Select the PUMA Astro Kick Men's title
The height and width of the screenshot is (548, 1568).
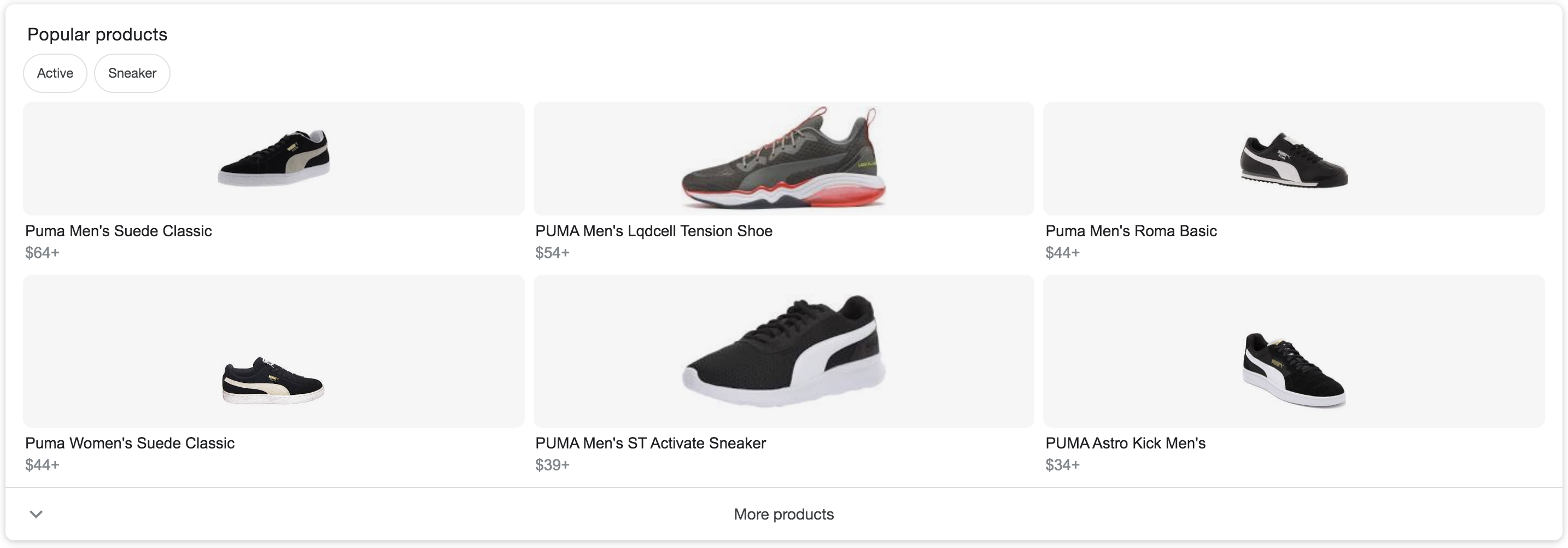click(x=1125, y=442)
